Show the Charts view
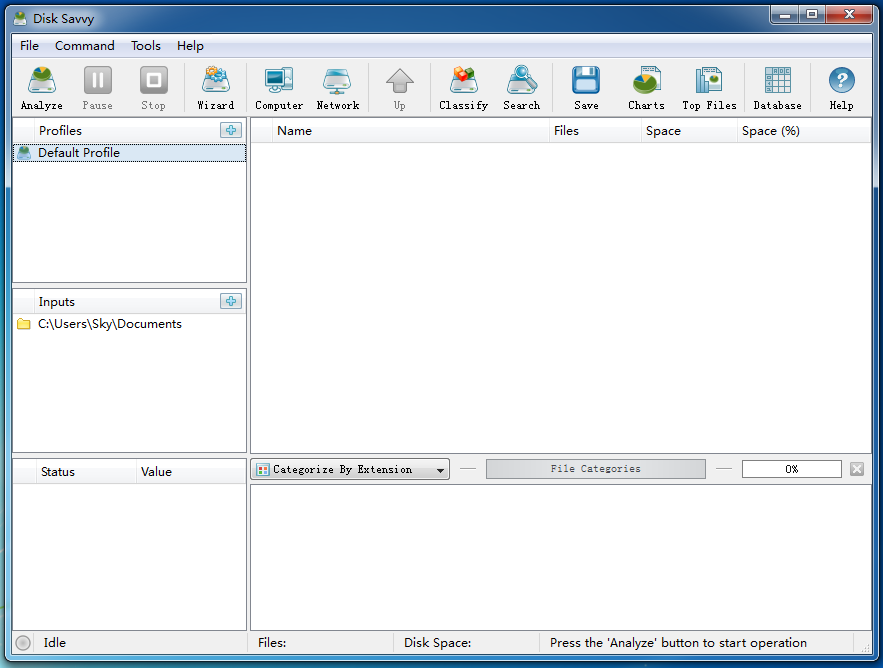883x668 pixels. (646, 88)
